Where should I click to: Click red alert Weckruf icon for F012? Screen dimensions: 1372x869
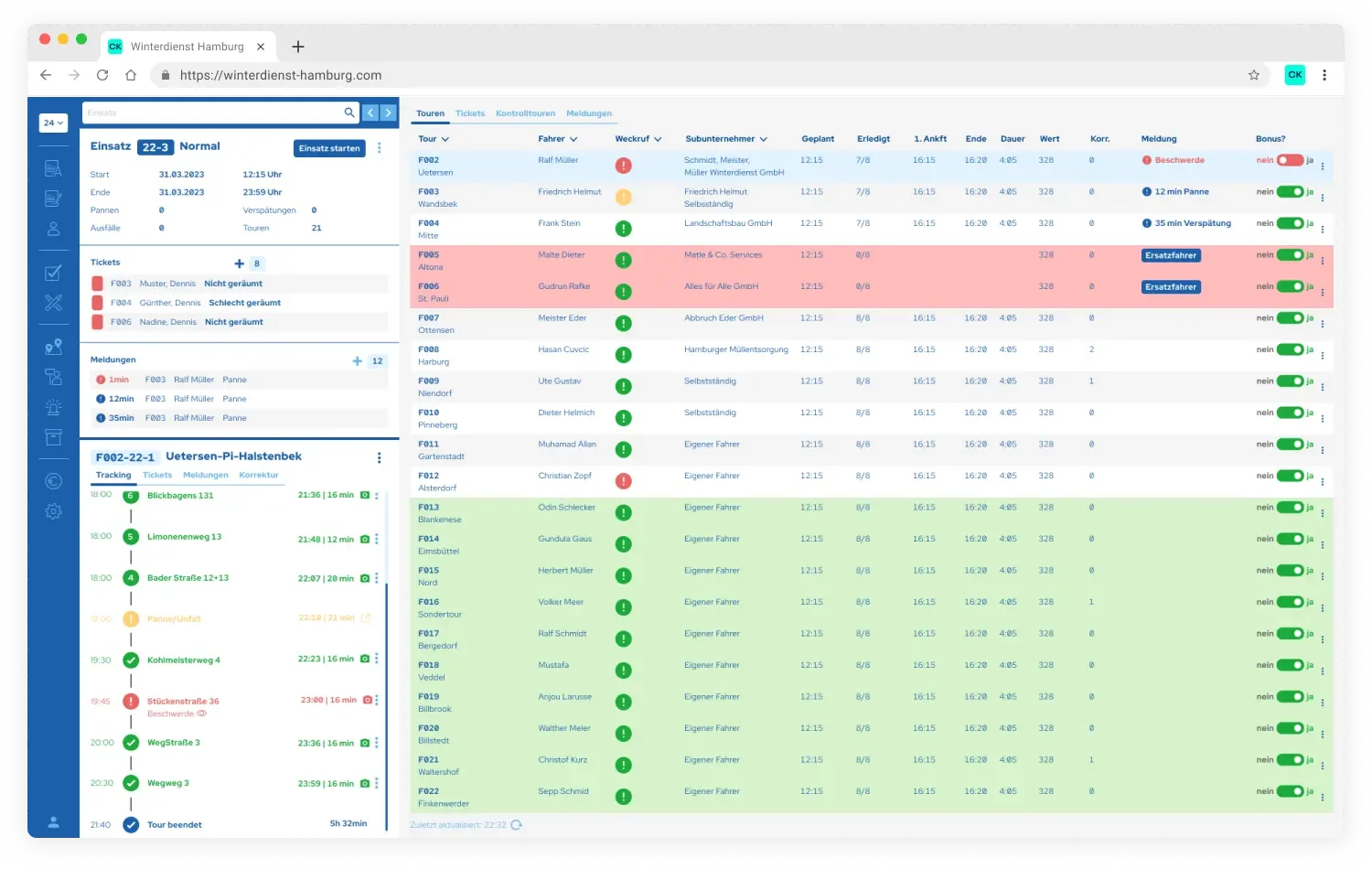[624, 481]
